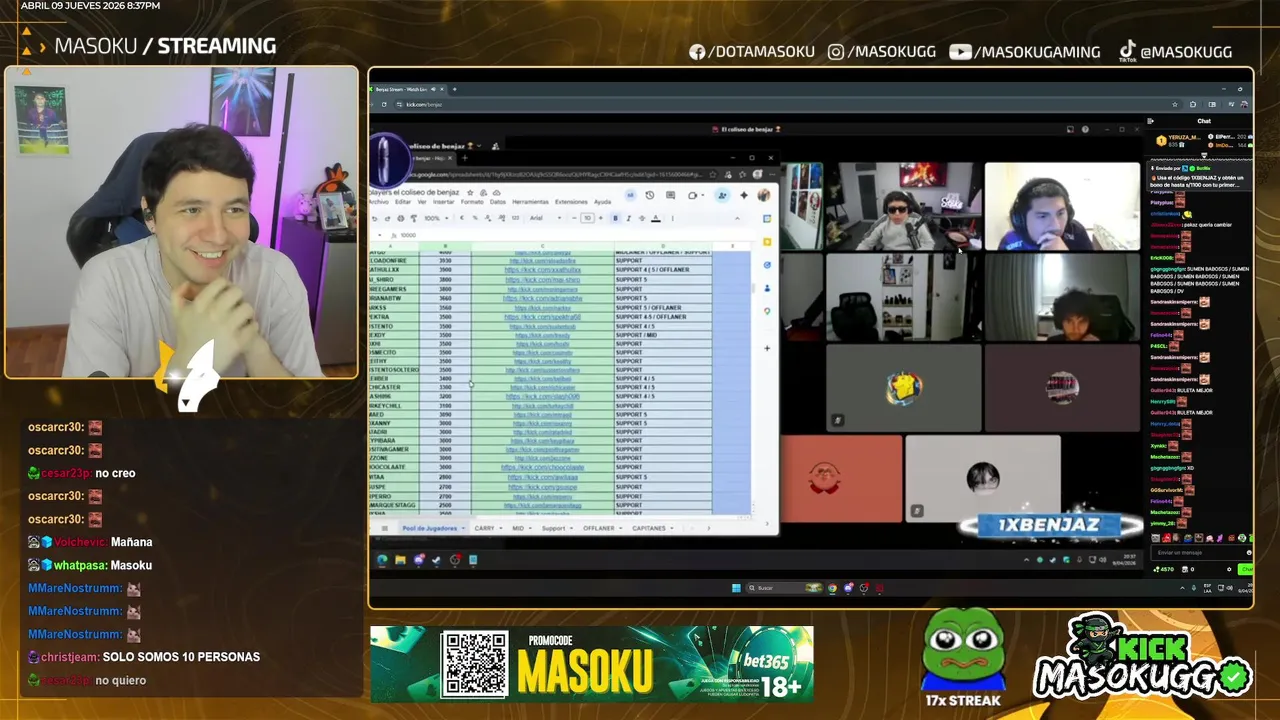This screenshot has height=720, width=1280.
Task: Open the comments panel icon in Sheets
Action: pos(670,195)
